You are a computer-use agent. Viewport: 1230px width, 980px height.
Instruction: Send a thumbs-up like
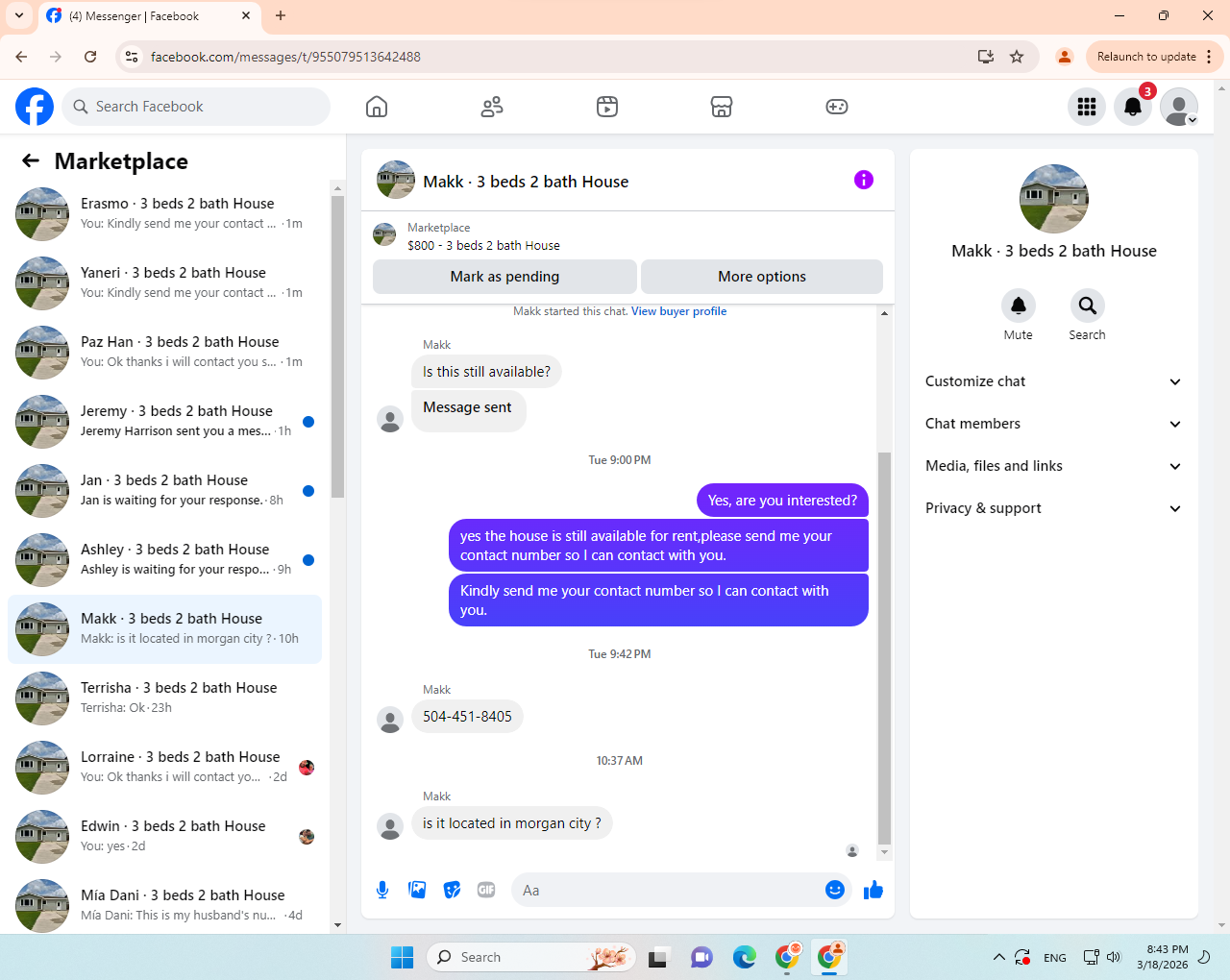tap(873, 890)
